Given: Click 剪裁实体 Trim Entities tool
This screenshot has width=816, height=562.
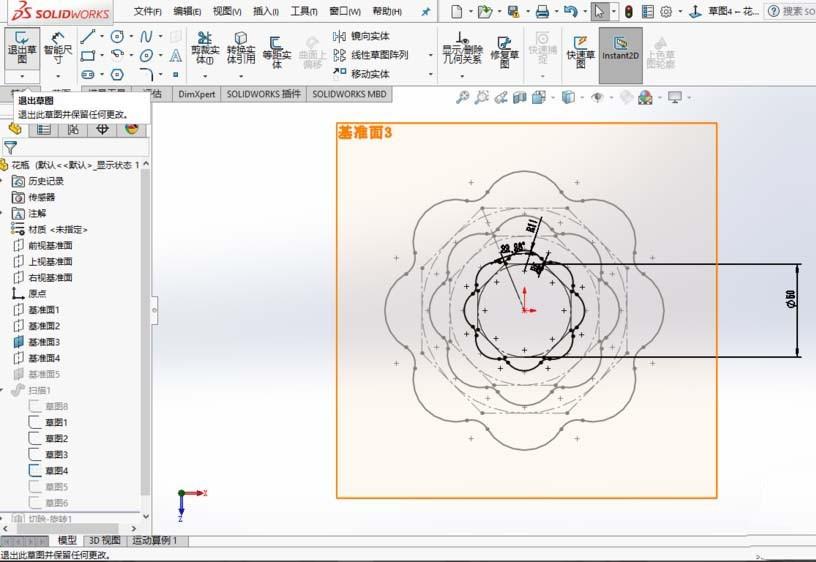Looking at the screenshot, I should click(205, 47).
